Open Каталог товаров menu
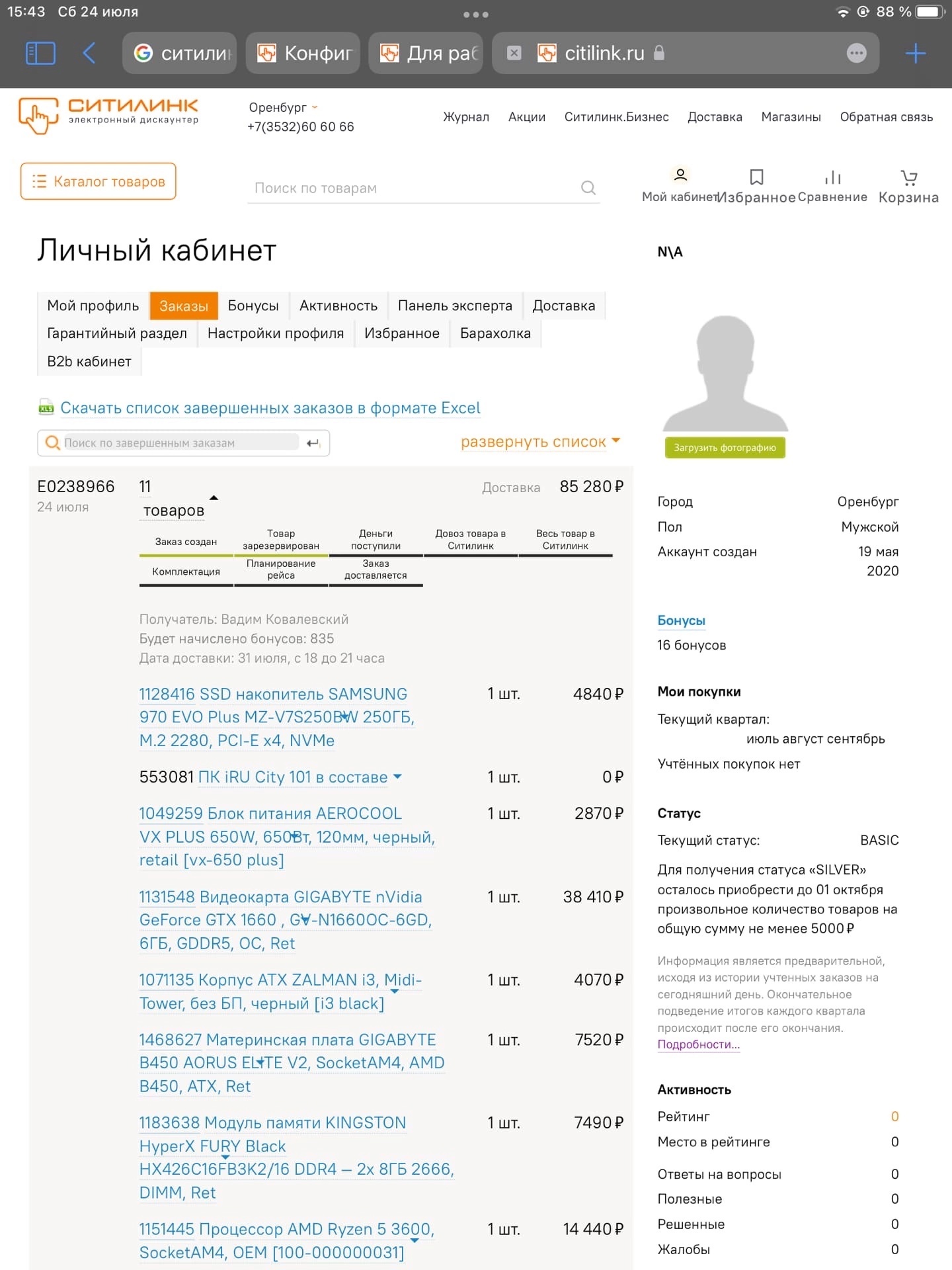The width and height of the screenshot is (952, 1270). pos(99,181)
